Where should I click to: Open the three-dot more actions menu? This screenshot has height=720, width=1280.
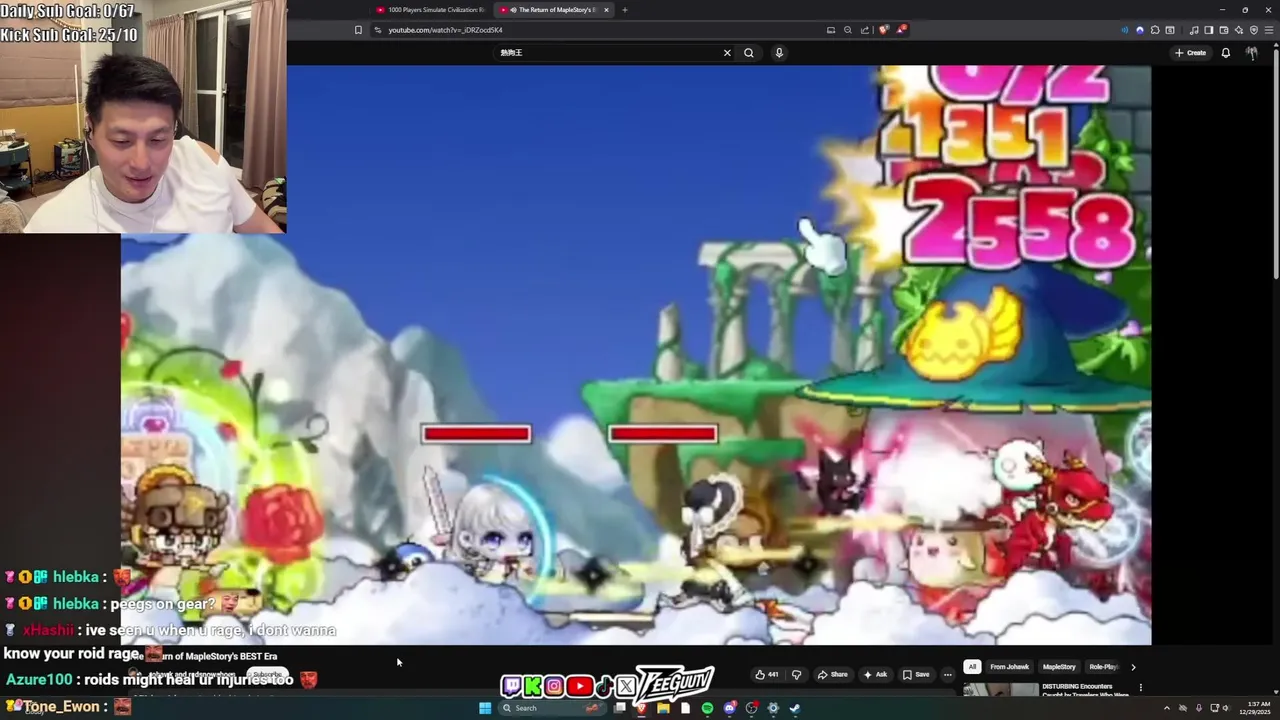click(948, 675)
